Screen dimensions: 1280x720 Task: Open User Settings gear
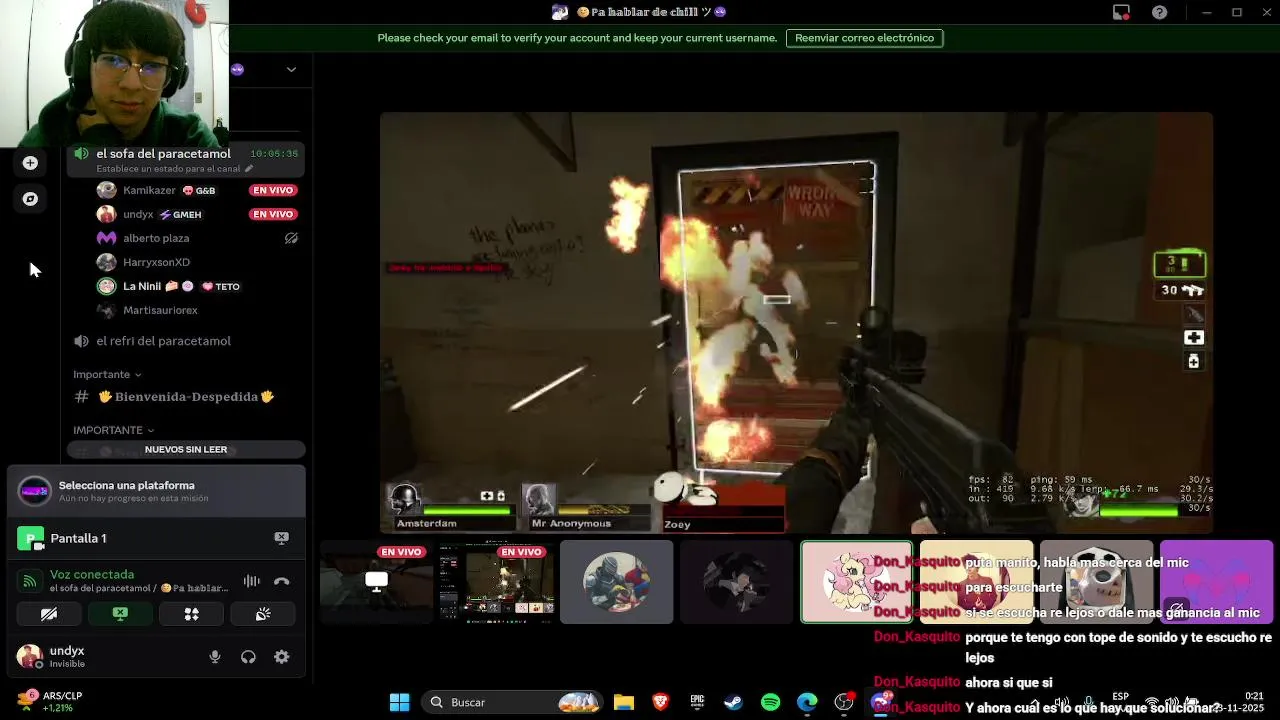tap(282, 657)
